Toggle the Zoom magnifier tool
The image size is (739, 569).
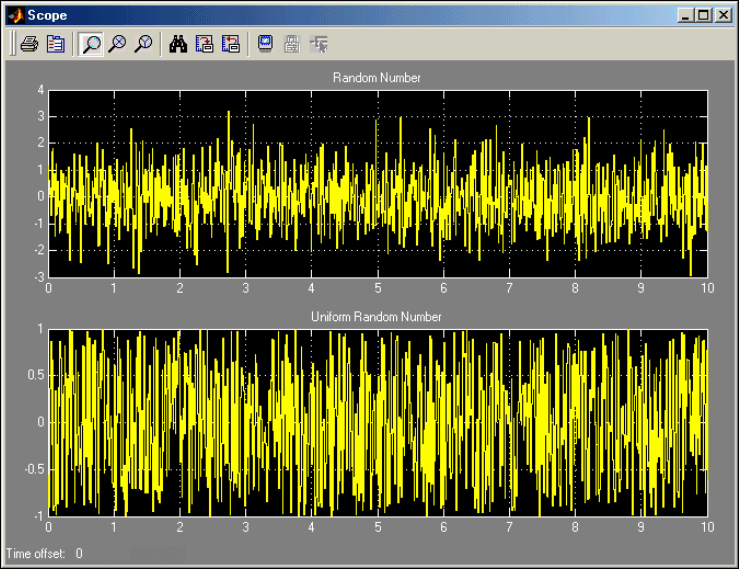(x=91, y=44)
